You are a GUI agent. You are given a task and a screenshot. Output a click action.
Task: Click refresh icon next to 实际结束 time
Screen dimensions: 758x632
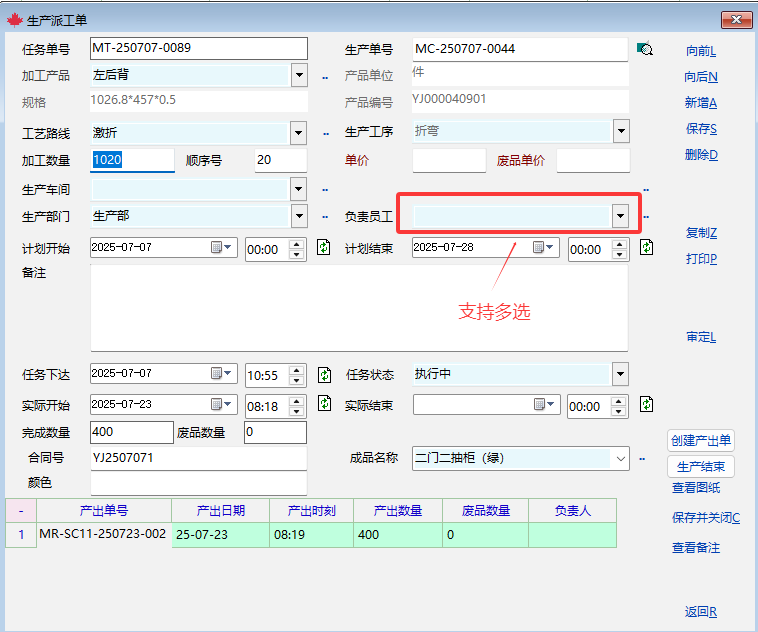pyautogui.click(x=647, y=404)
